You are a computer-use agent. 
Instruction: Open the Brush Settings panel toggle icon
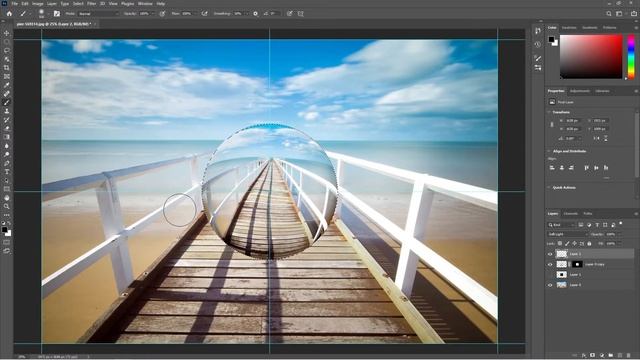(57, 13)
